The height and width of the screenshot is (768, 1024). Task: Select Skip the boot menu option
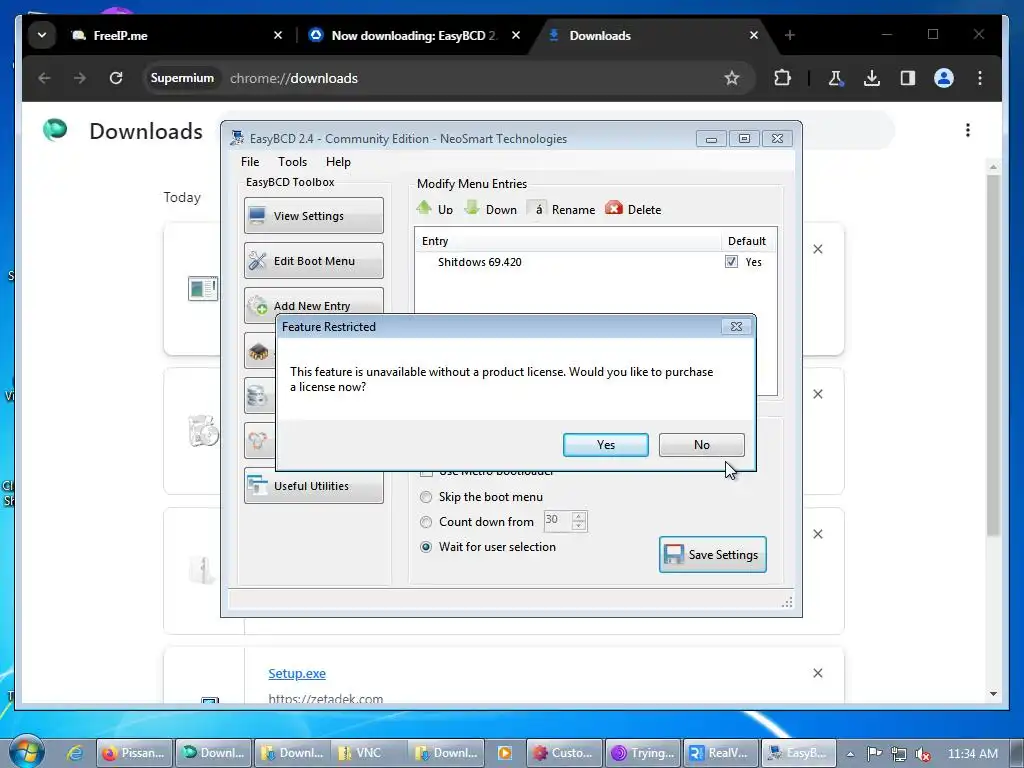point(426,497)
